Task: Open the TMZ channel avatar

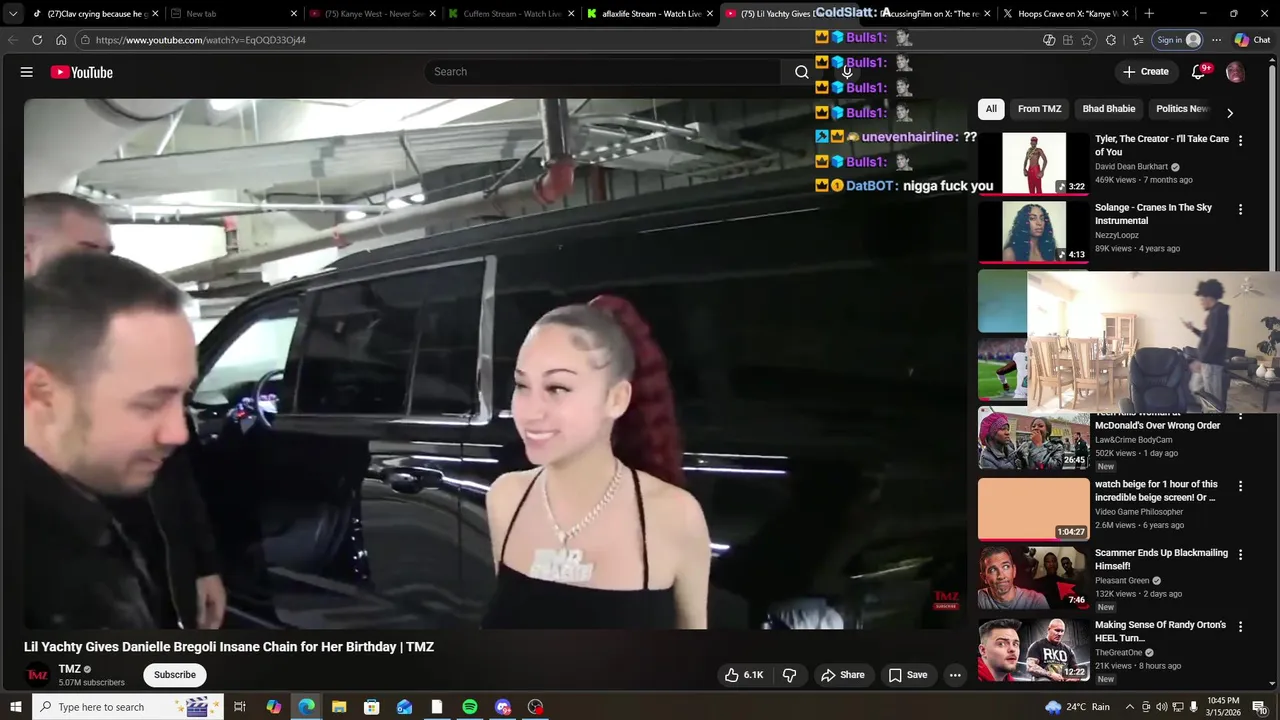Action: coord(37,675)
